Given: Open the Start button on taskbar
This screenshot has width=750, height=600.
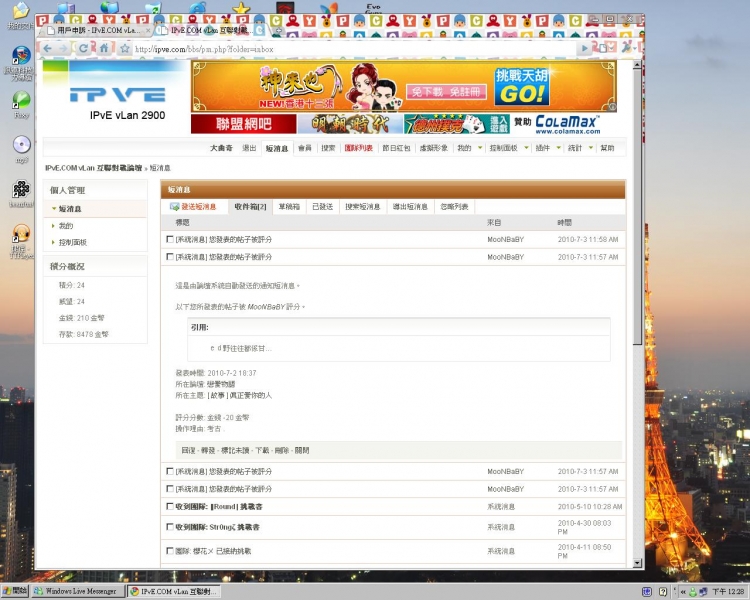Looking at the screenshot, I should click(x=15, y=592).
